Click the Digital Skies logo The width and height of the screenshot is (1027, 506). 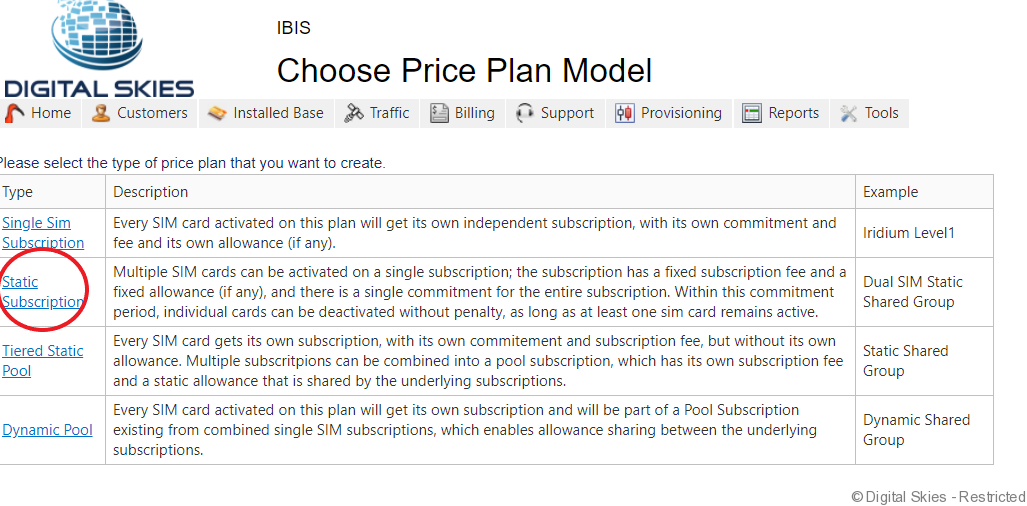coord(99,48)
